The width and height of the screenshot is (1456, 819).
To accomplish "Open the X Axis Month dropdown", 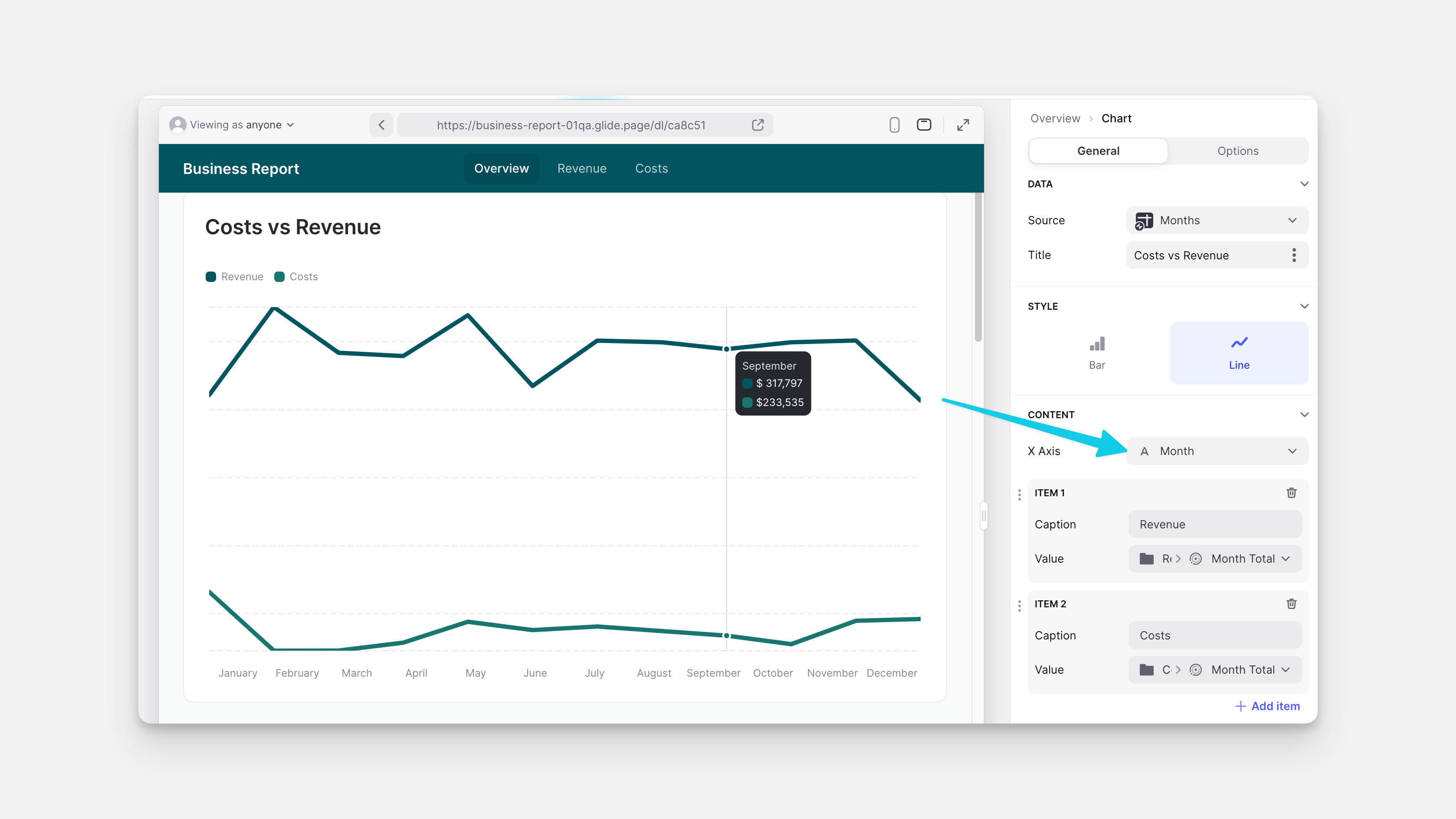I will (1217, 451).
